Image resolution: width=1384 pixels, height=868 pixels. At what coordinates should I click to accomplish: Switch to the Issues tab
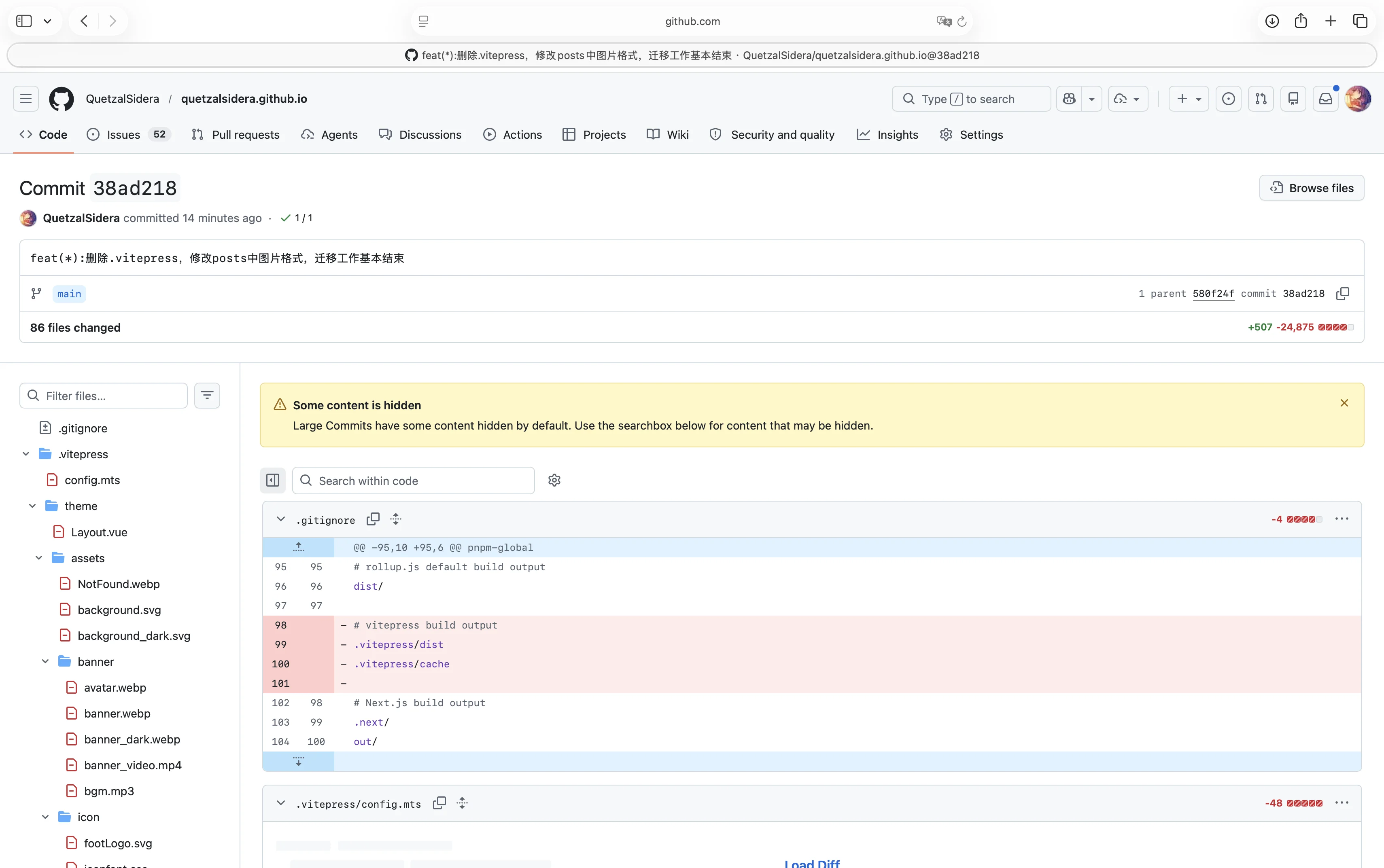coord(128,134)
